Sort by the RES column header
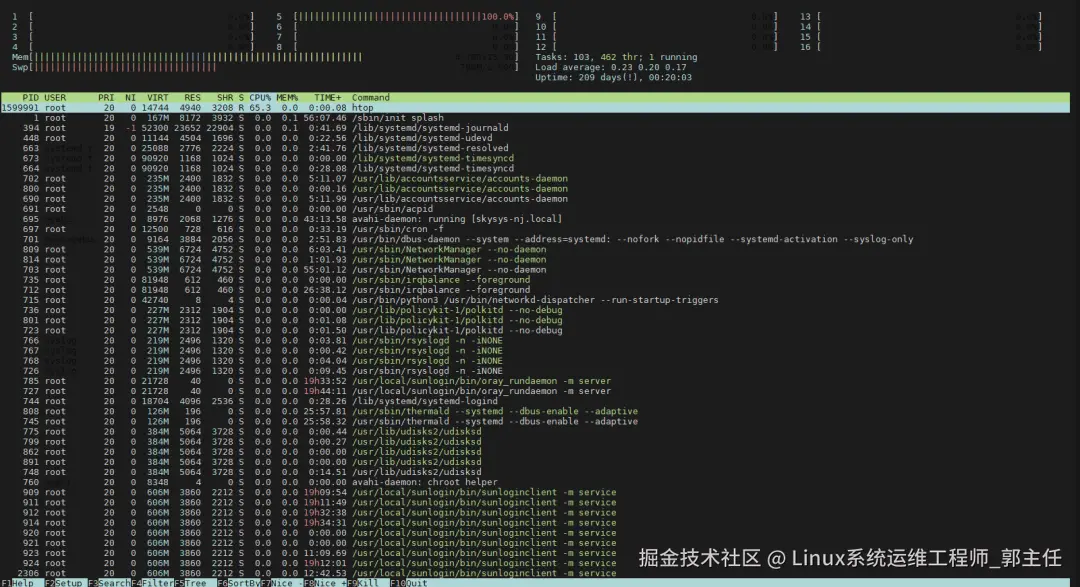The image size is (1080, 587). (x=192, y=98)
